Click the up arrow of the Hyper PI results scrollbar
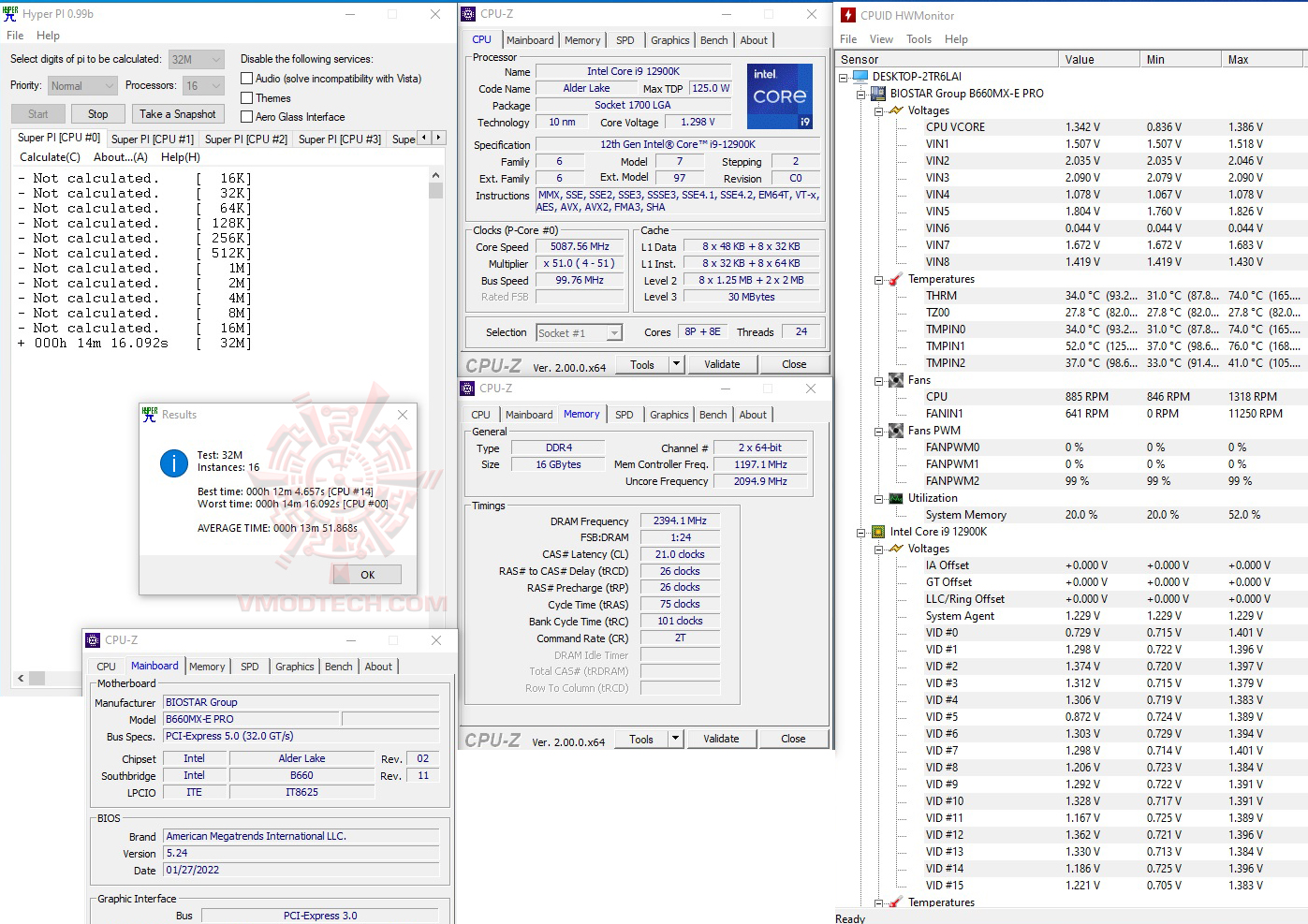Viewport: 1308px width, 924px height. (435, 175)
